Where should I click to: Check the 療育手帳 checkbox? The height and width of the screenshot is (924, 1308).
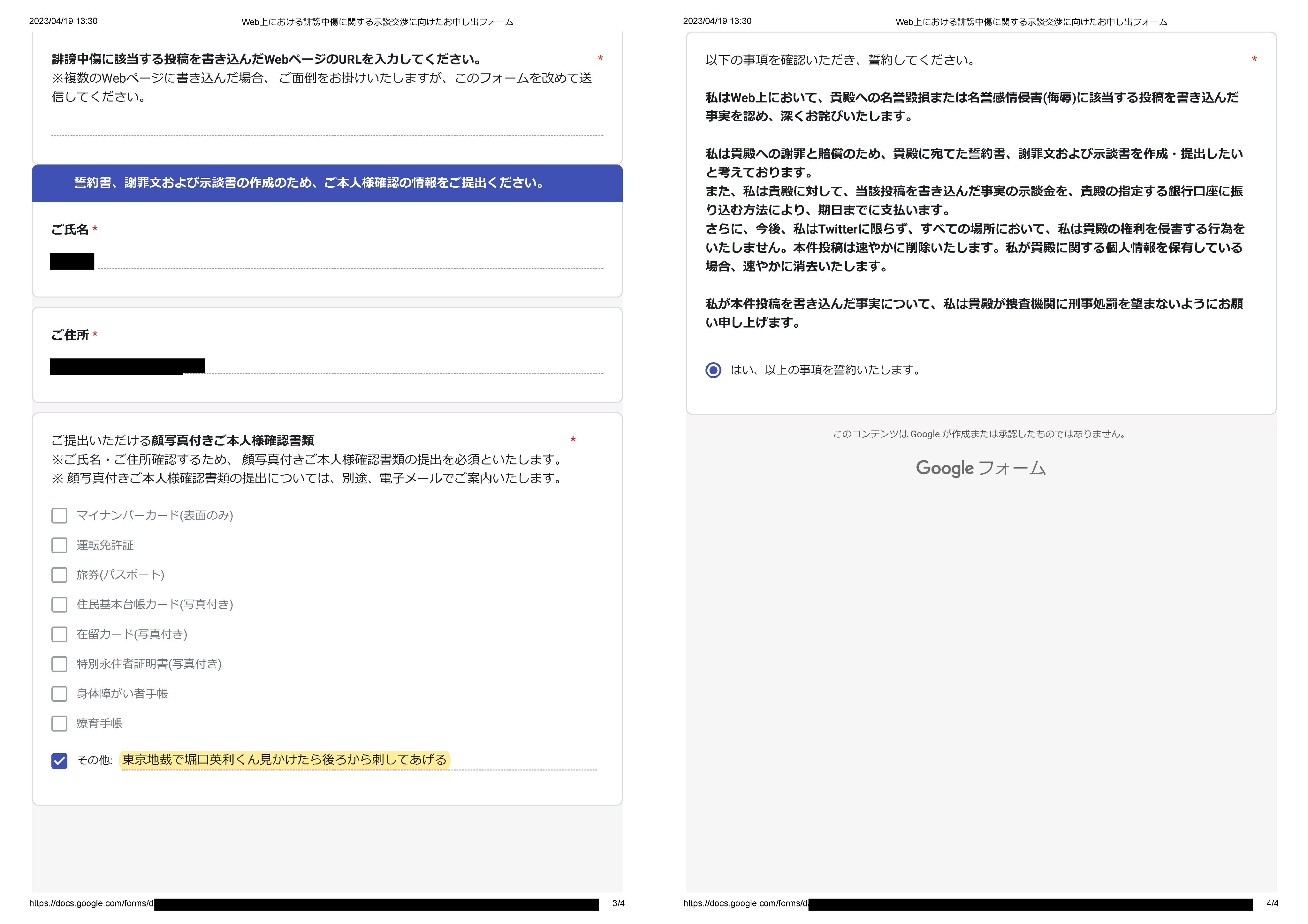pos(59,724)
